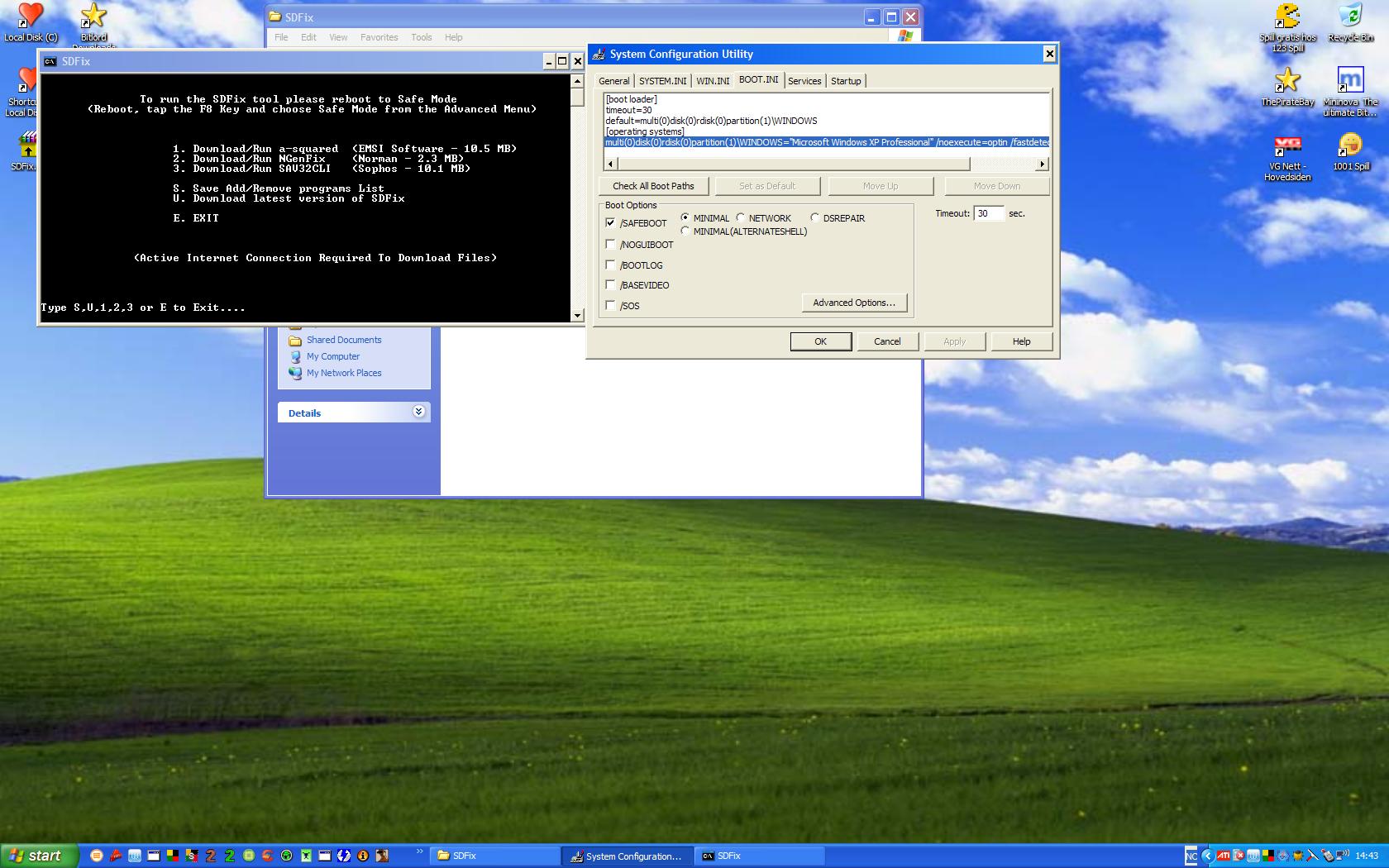Uncheck the /SAFEBOOT checkbox
The image size is (1389, 868).
[x=610, y=222]
